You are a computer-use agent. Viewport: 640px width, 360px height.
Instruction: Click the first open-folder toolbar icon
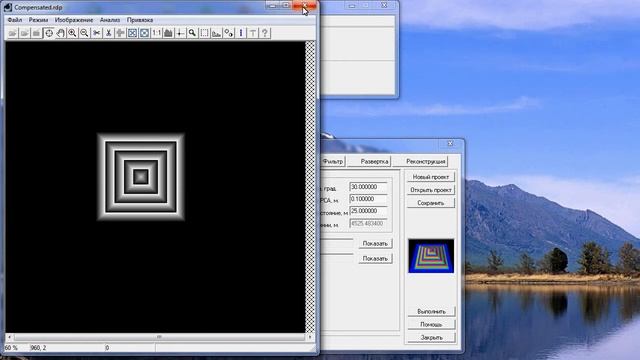(13, 33)
